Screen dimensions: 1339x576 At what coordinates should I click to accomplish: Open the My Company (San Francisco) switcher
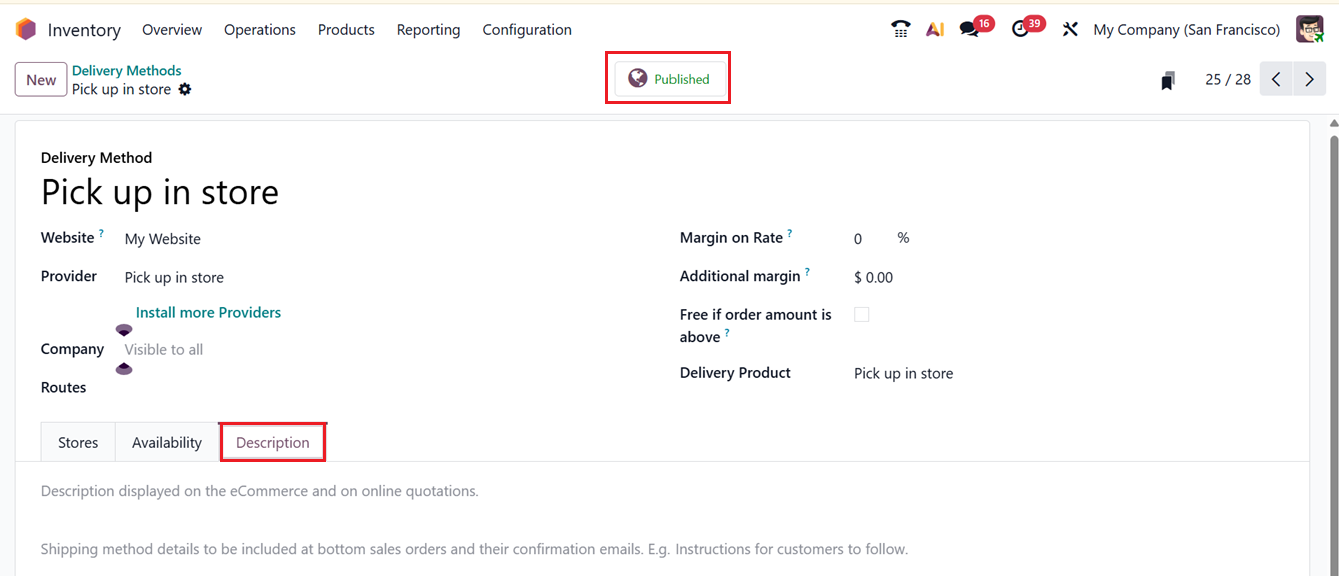1186,30
